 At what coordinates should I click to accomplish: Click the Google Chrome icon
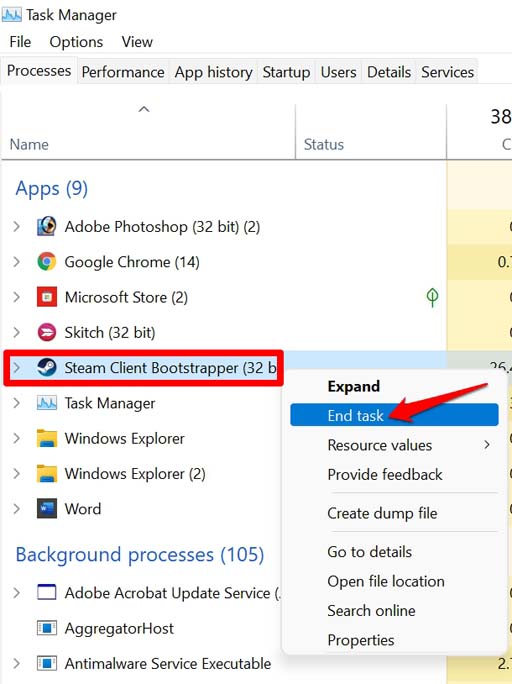47,262
